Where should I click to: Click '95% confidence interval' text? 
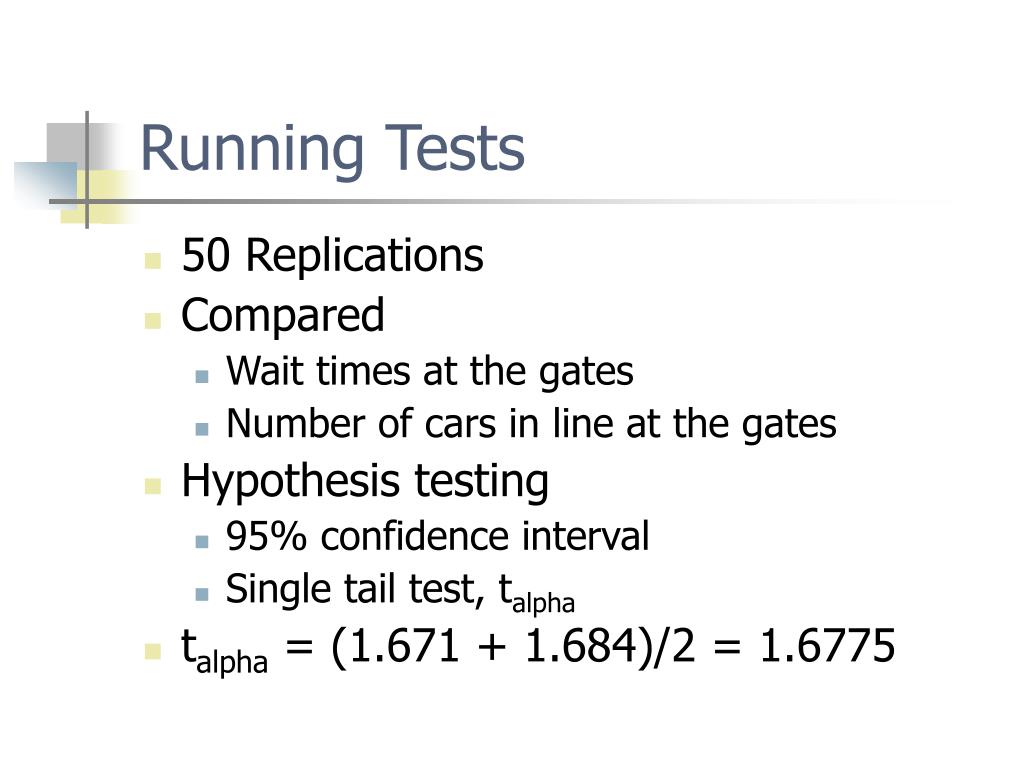click(x=438, y=536)
